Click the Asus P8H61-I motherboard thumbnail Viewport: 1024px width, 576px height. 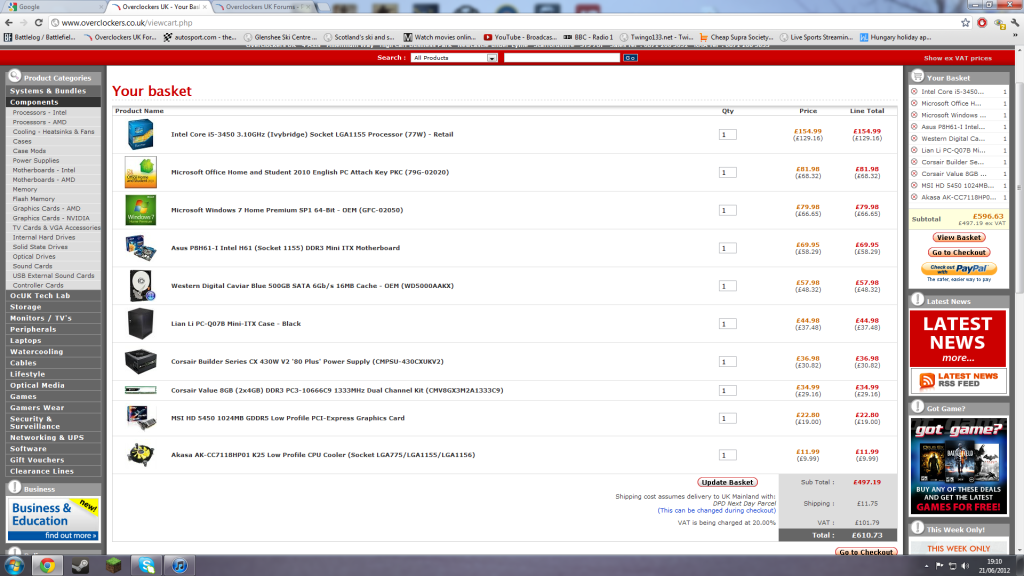click(140, 248)
